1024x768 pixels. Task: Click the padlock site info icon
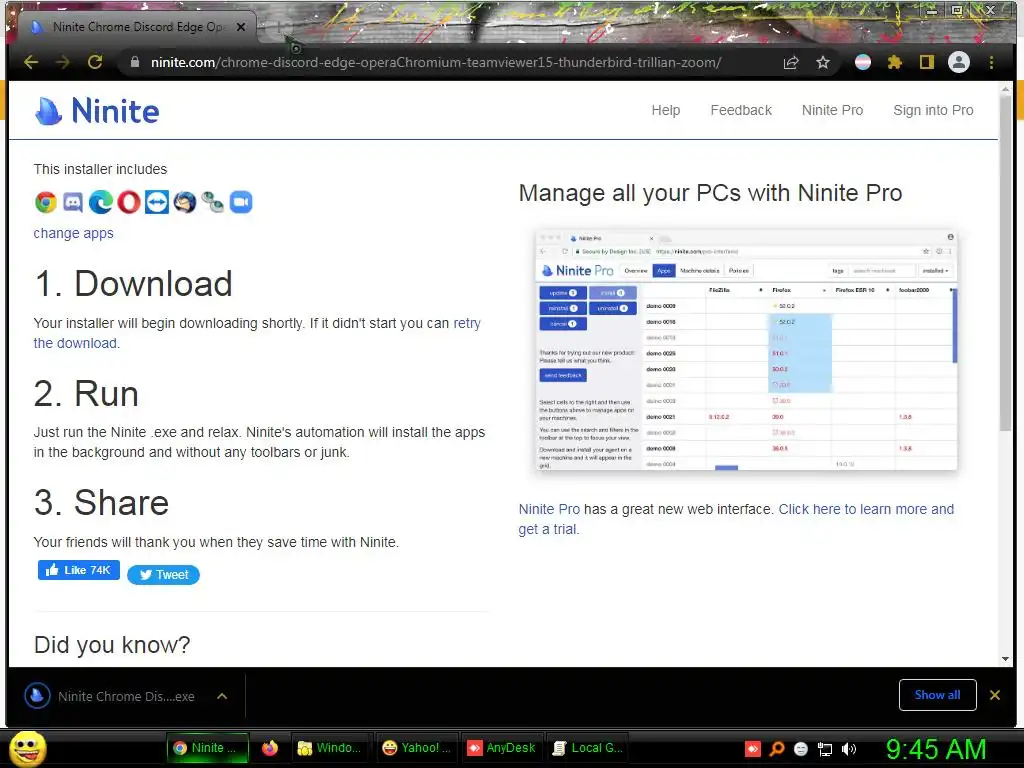click(x=135, y=63)
